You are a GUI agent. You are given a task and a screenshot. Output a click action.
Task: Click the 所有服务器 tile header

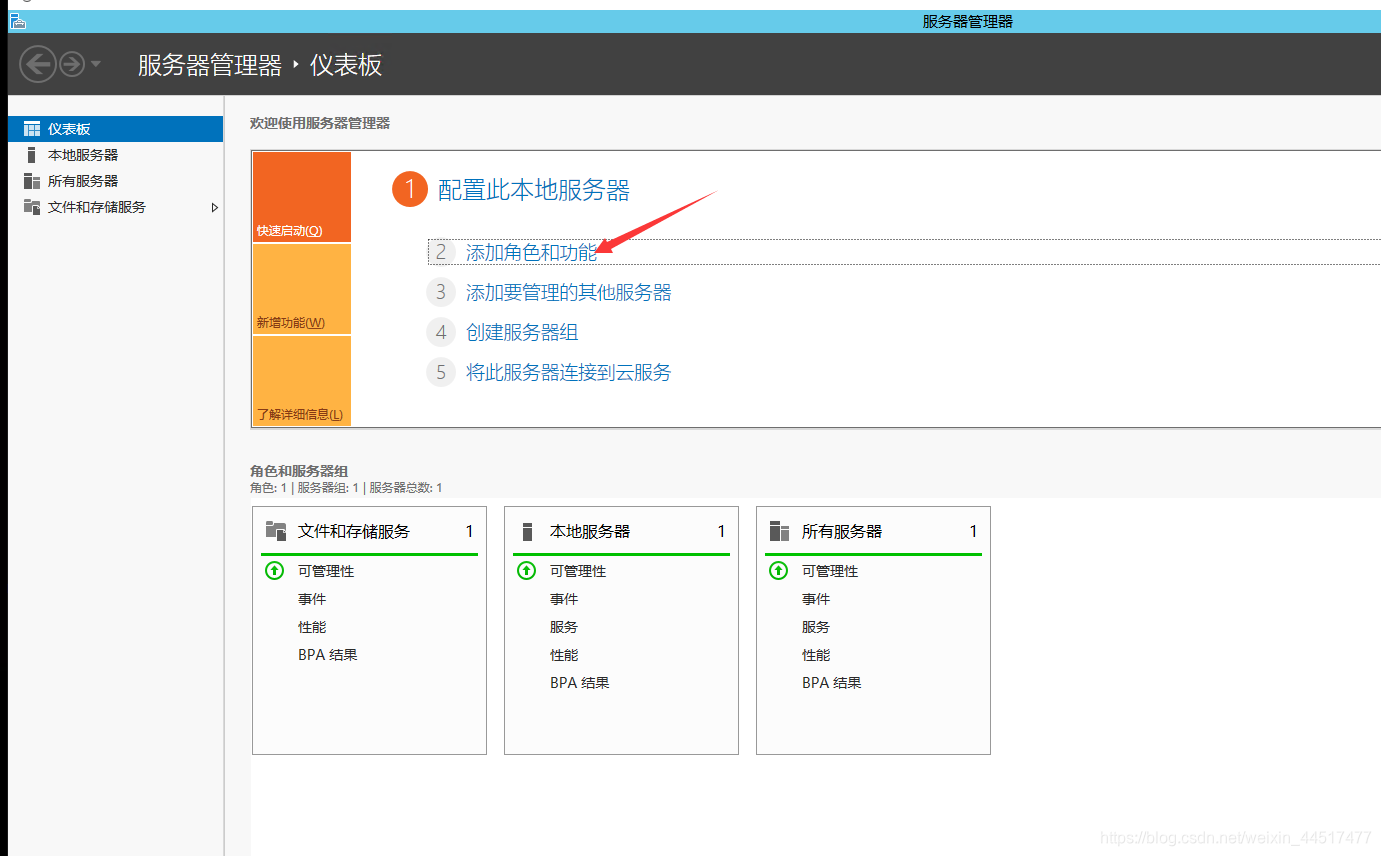(x=873, y=531)
